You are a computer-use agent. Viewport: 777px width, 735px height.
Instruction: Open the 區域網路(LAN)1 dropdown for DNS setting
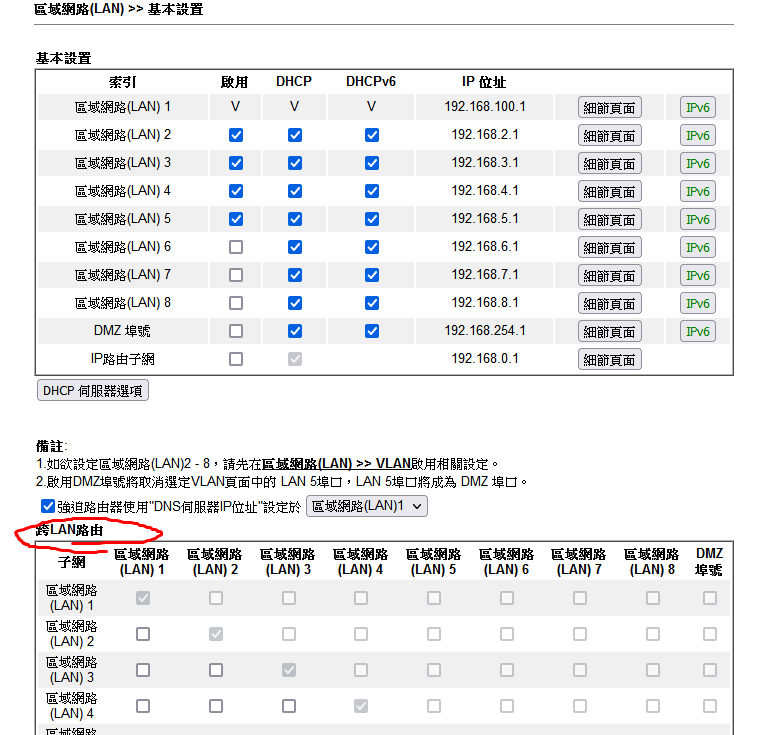pyautogui.click(x=366, y=507)
